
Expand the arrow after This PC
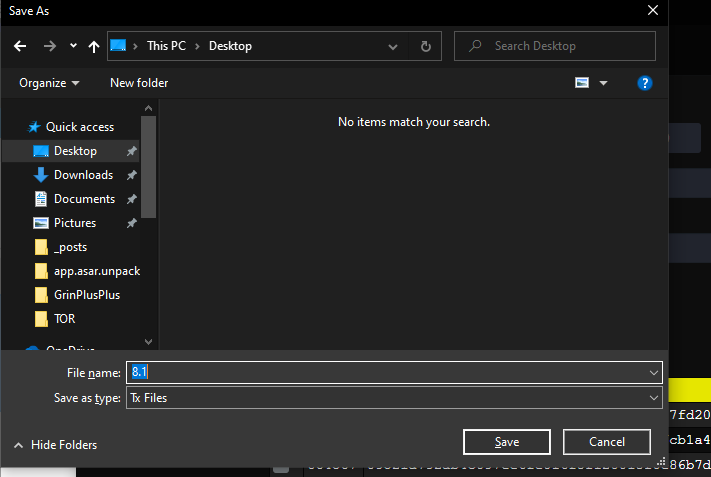(197, 46)
